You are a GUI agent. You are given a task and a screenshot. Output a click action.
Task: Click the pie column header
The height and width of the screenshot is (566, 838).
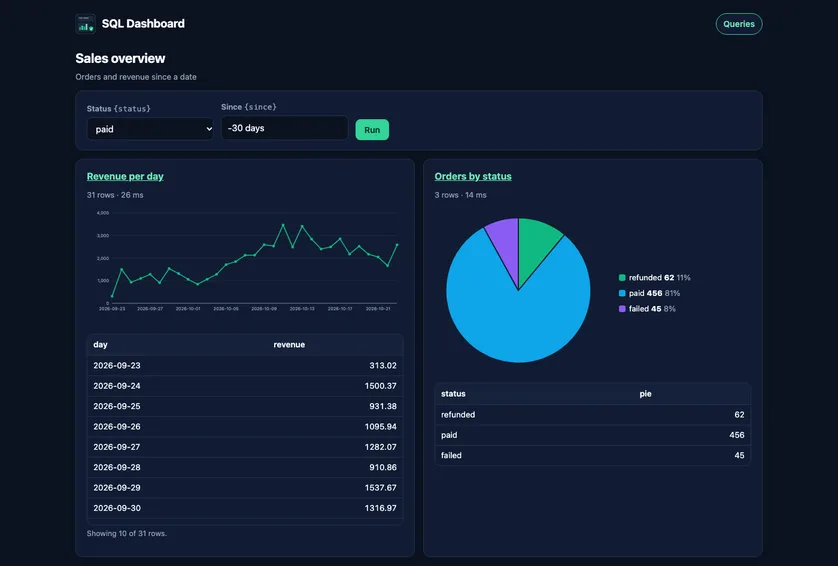(x=645, y=394)
